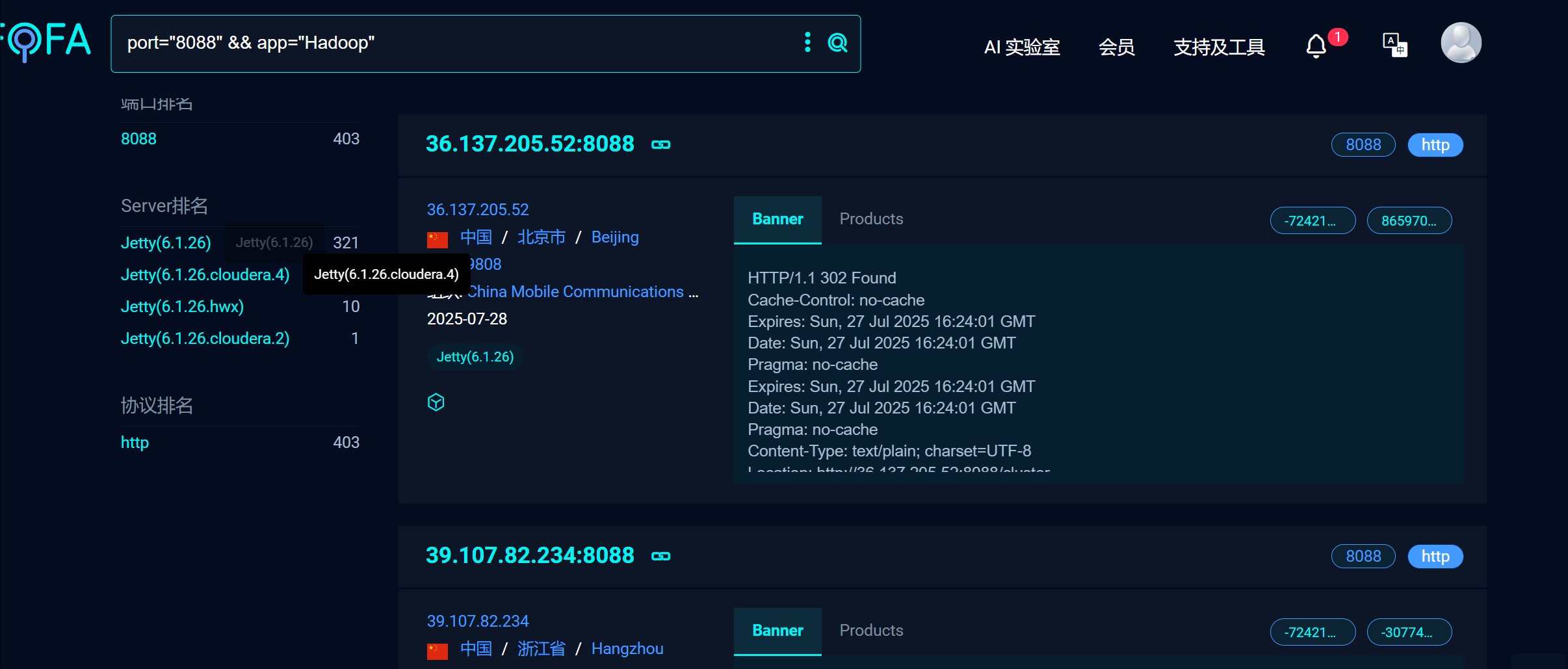Click the -72421... hash tag on second result
Screen dimensions: 1568x669
(x=1313, y=632)
